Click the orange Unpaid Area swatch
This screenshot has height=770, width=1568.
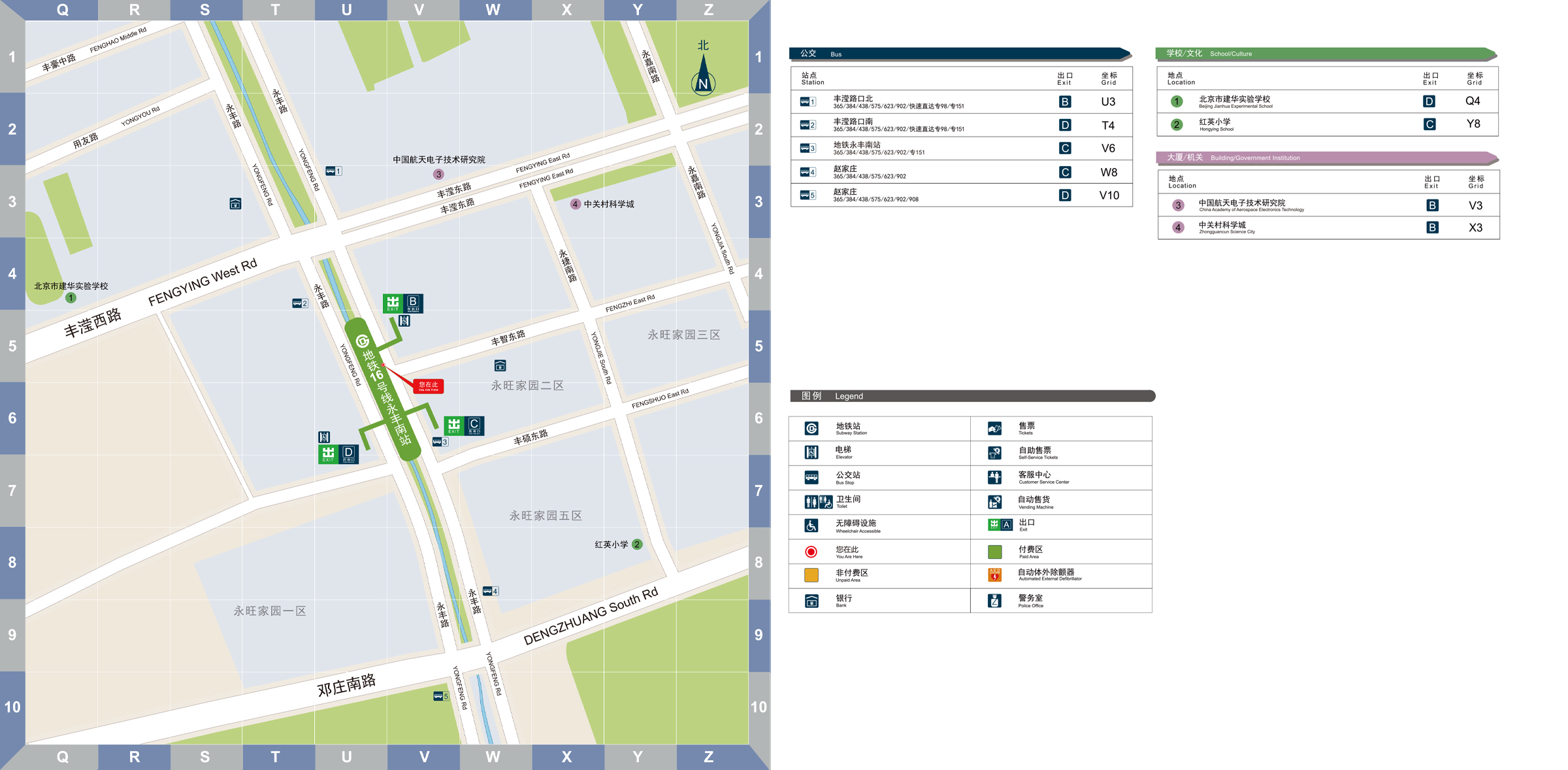pos(811,575)
